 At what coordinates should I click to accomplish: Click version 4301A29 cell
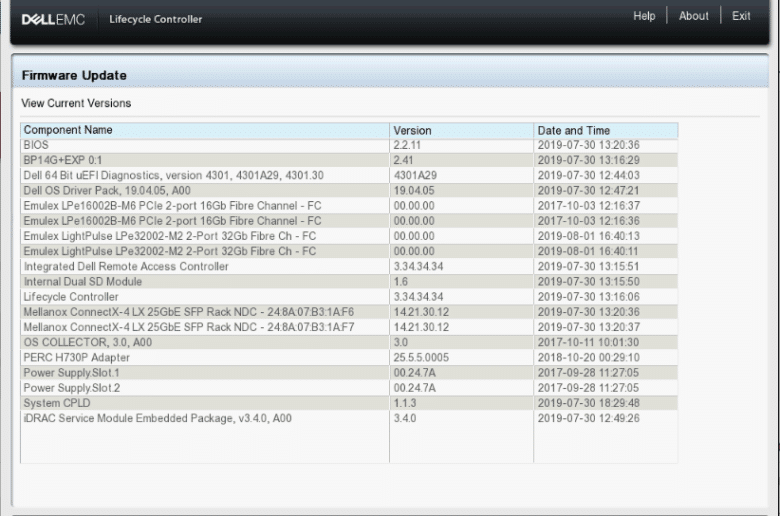coord(462,176)
